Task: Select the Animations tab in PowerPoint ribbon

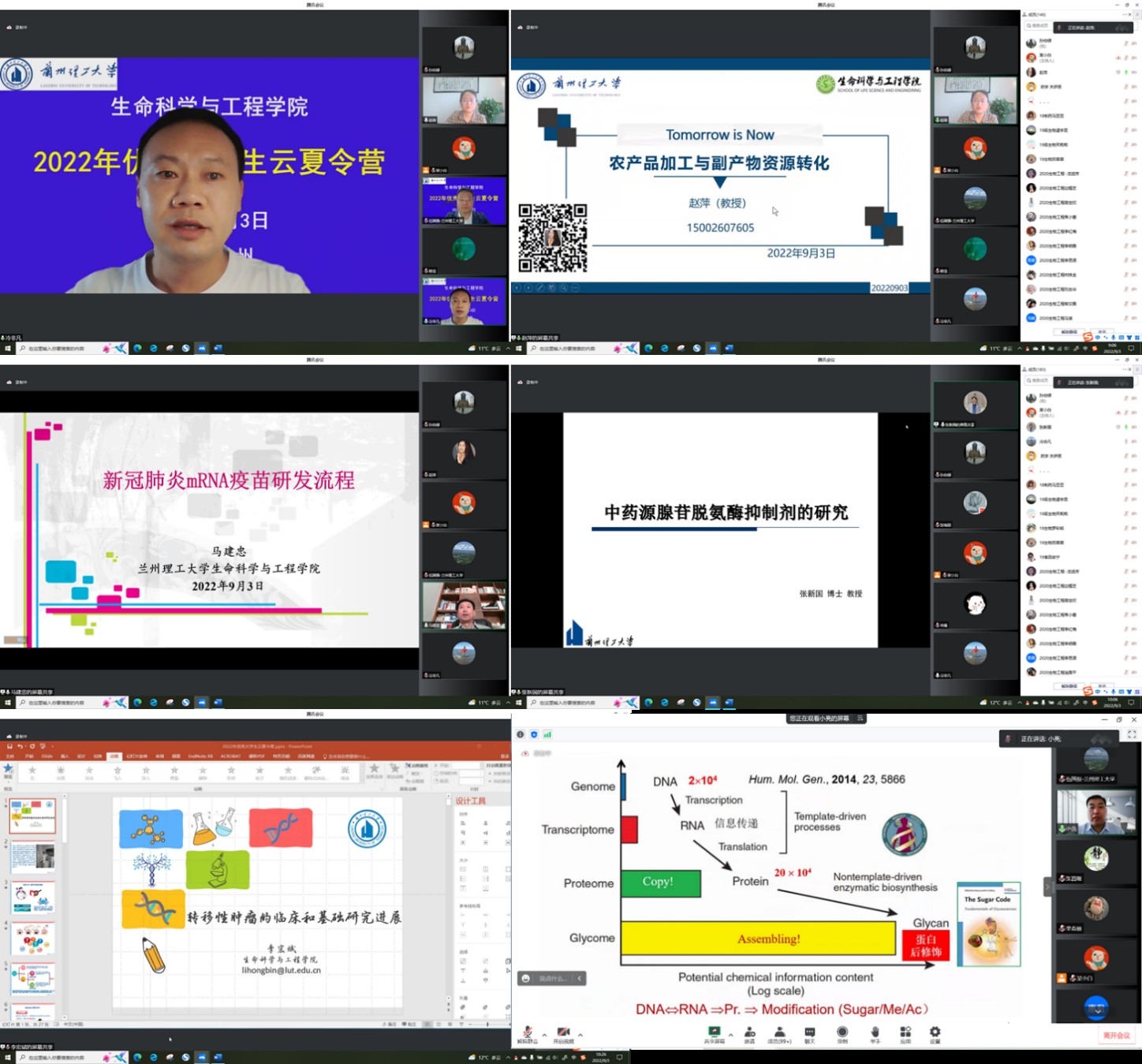Action: tap(114, 756)
